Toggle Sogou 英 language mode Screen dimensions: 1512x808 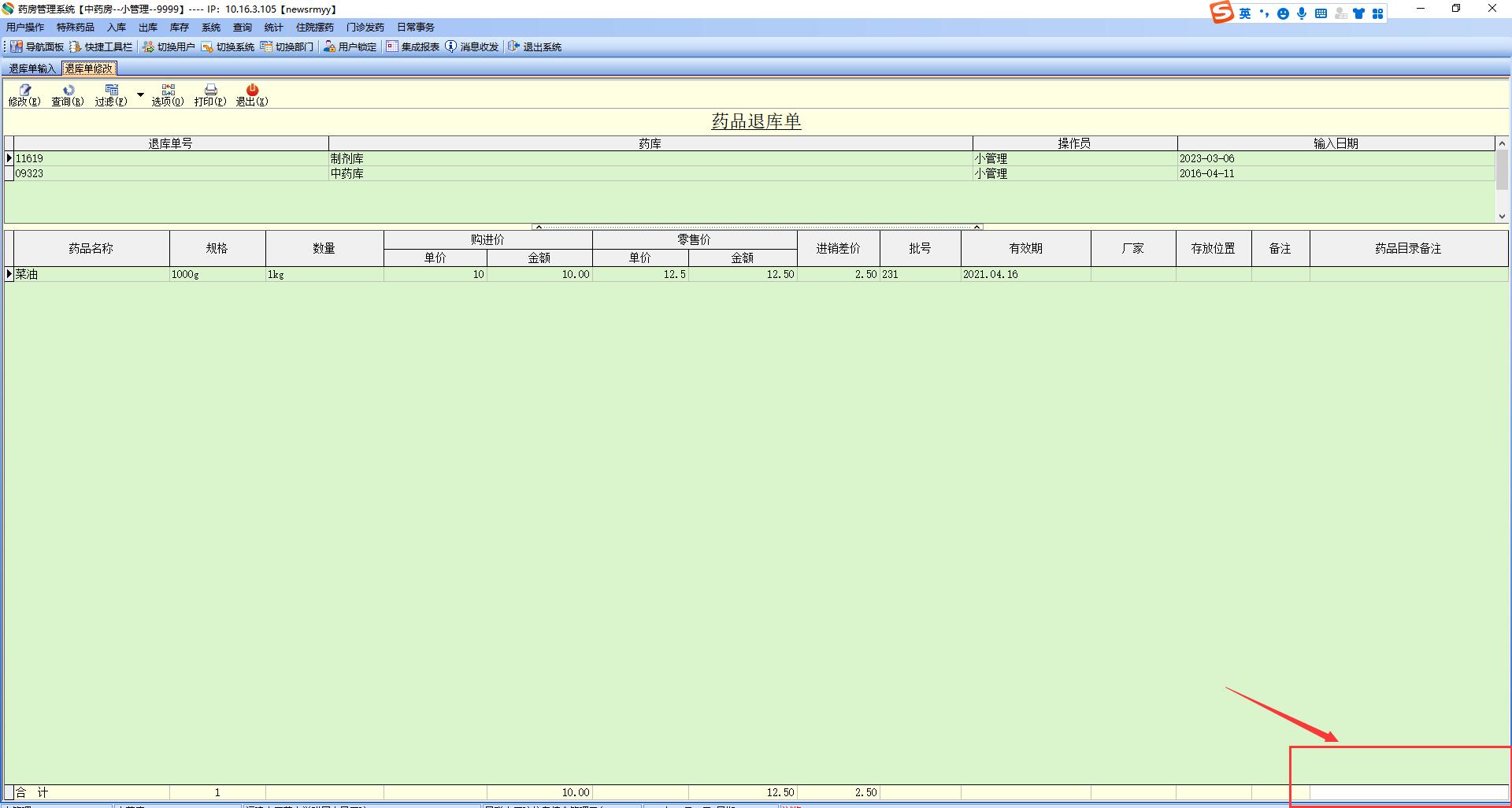click(1245, 13)
